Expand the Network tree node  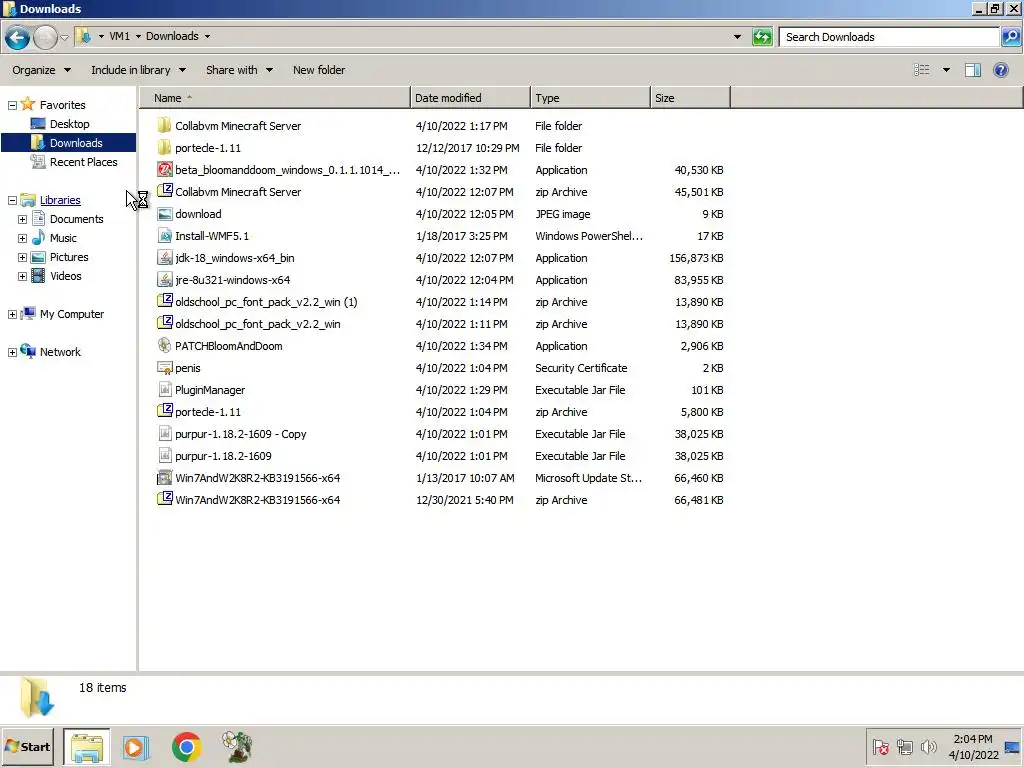(x=12, y=353)
